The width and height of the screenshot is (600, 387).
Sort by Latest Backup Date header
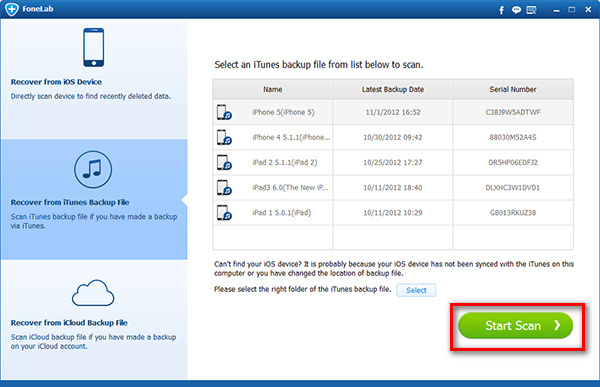[393, 89]
